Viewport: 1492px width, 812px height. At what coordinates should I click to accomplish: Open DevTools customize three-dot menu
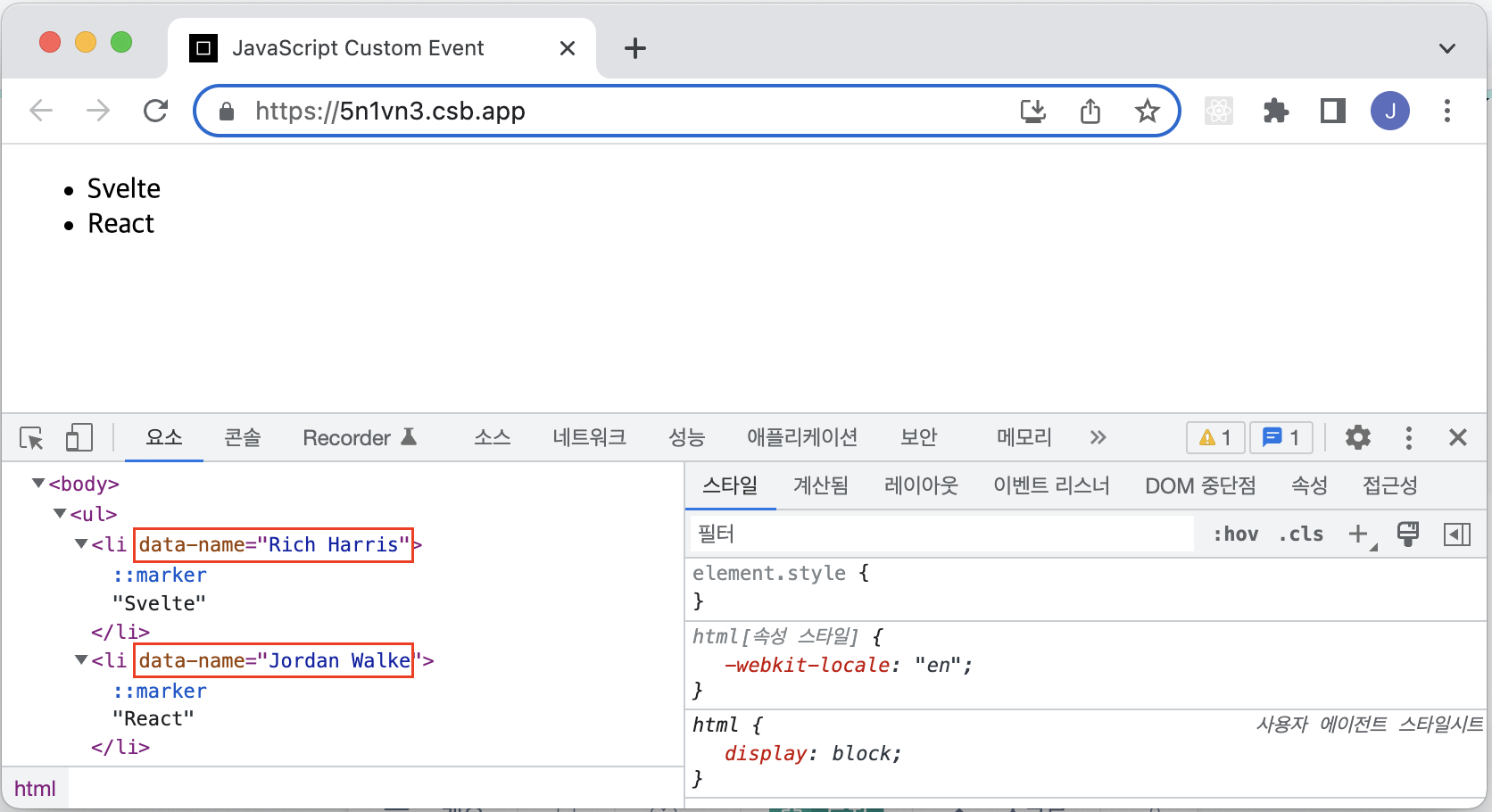[x=1409, y=437]
